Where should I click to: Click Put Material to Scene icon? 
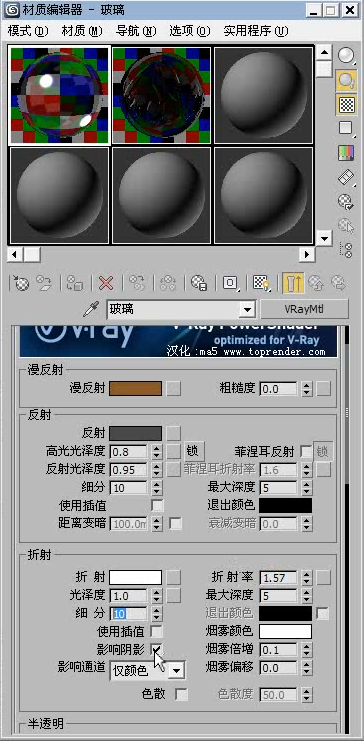44,283
